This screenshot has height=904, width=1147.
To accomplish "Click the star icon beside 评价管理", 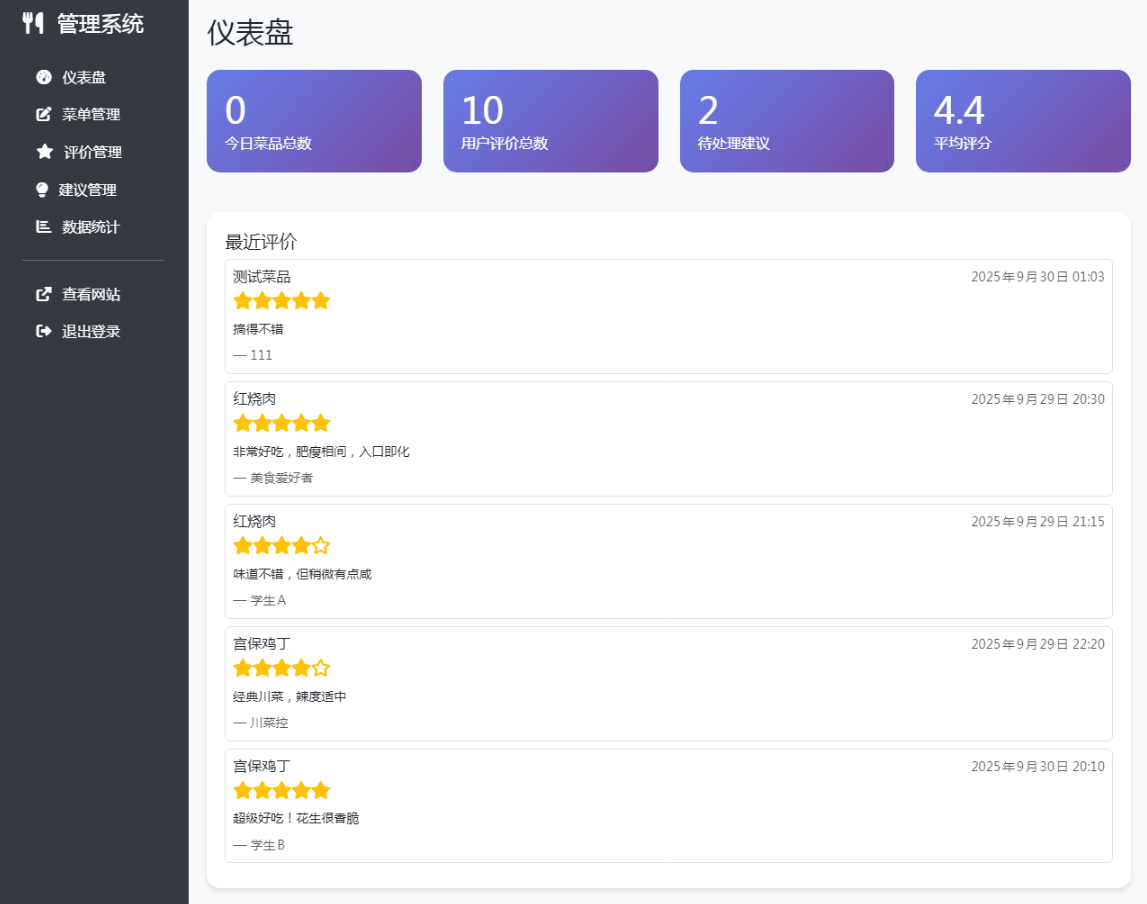I will click(44, 152).
